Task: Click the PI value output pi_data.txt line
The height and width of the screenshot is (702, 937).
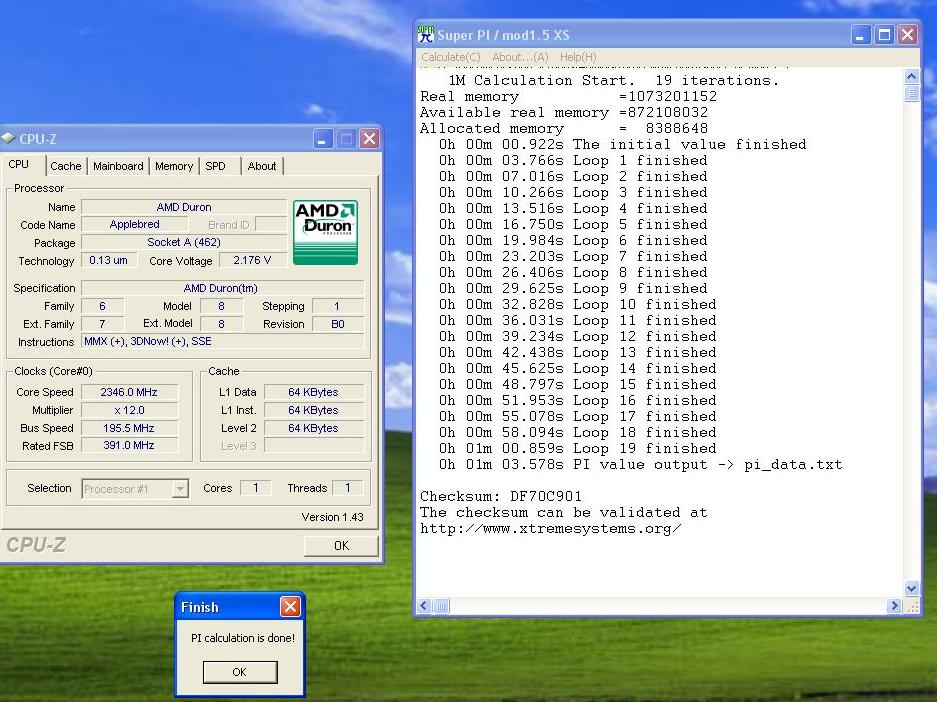Action: point(641,465)
